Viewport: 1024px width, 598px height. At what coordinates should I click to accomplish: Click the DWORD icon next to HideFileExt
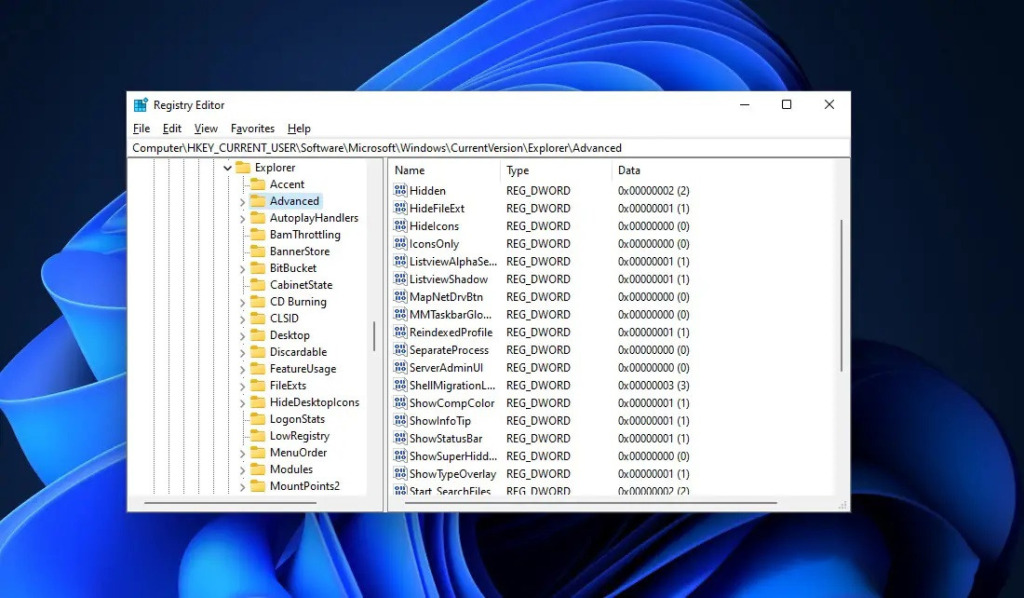pyautogui.click(x=400, y=209)
